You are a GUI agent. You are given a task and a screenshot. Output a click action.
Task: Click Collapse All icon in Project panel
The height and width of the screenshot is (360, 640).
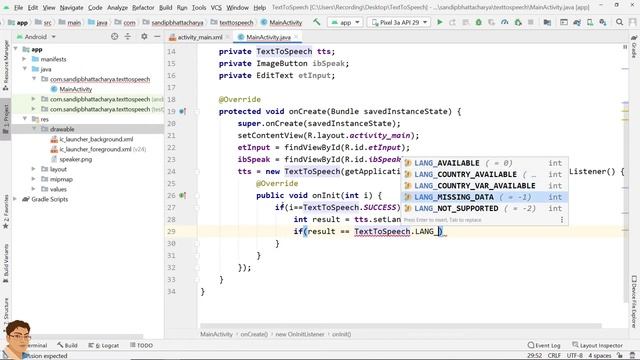coord(128,37)
